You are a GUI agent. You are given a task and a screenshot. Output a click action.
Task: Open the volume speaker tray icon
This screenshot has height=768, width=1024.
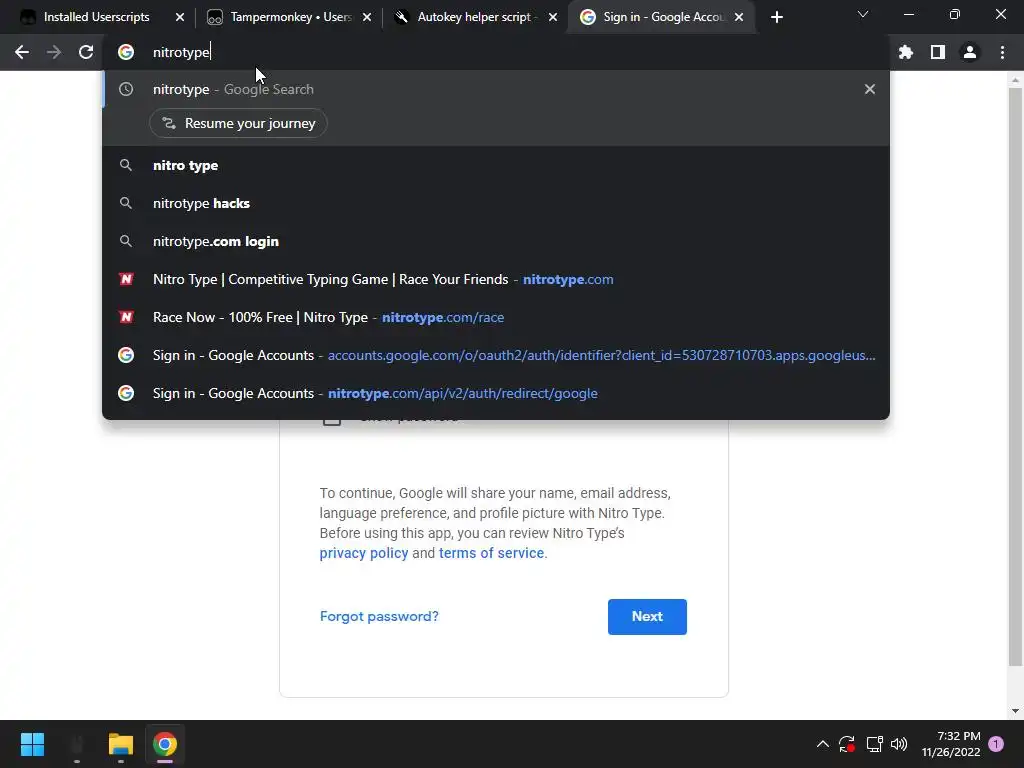pos(899,744)
